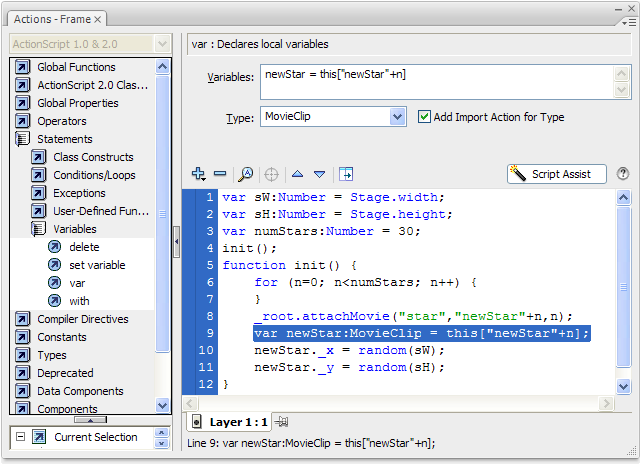Image resolution: width=641 pixels, height=465 pixels.
Task: Open the Global Functions category
Action: click(76, 67)
